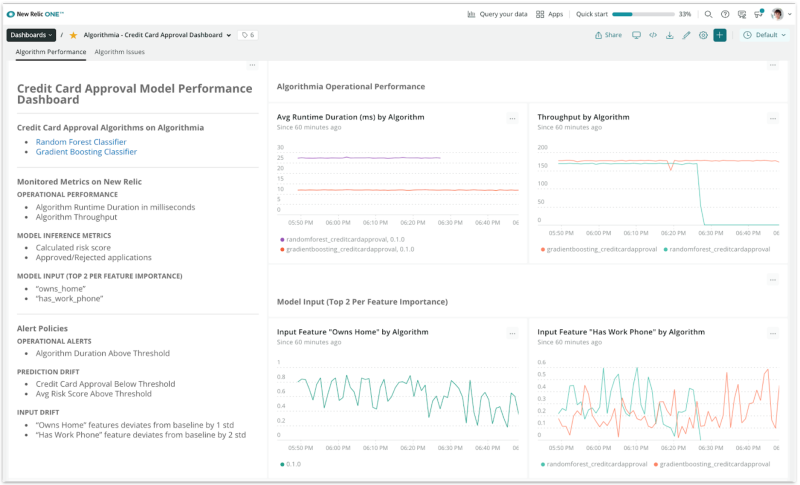800x485 pixels.
Task: Click the Monitored Metrics on New Relic heading
Action: [x=79, y=182]
